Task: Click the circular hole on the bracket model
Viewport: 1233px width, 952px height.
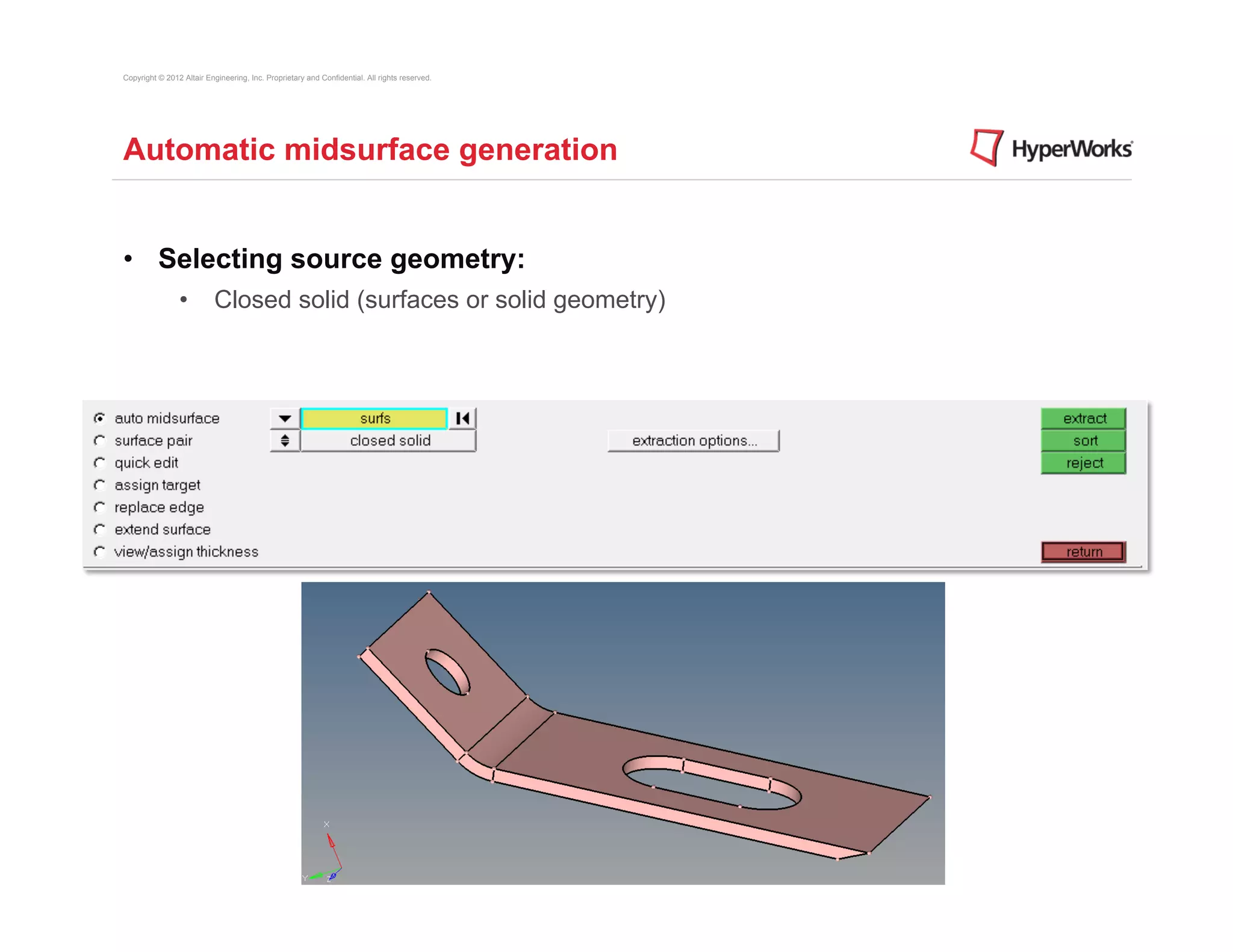Action: point(447,672)
